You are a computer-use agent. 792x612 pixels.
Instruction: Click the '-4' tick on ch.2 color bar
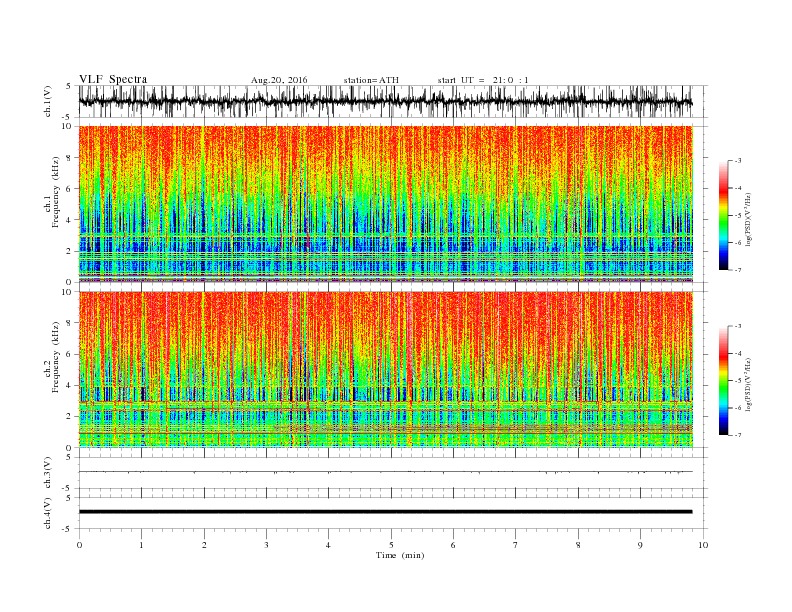(737, 353)
